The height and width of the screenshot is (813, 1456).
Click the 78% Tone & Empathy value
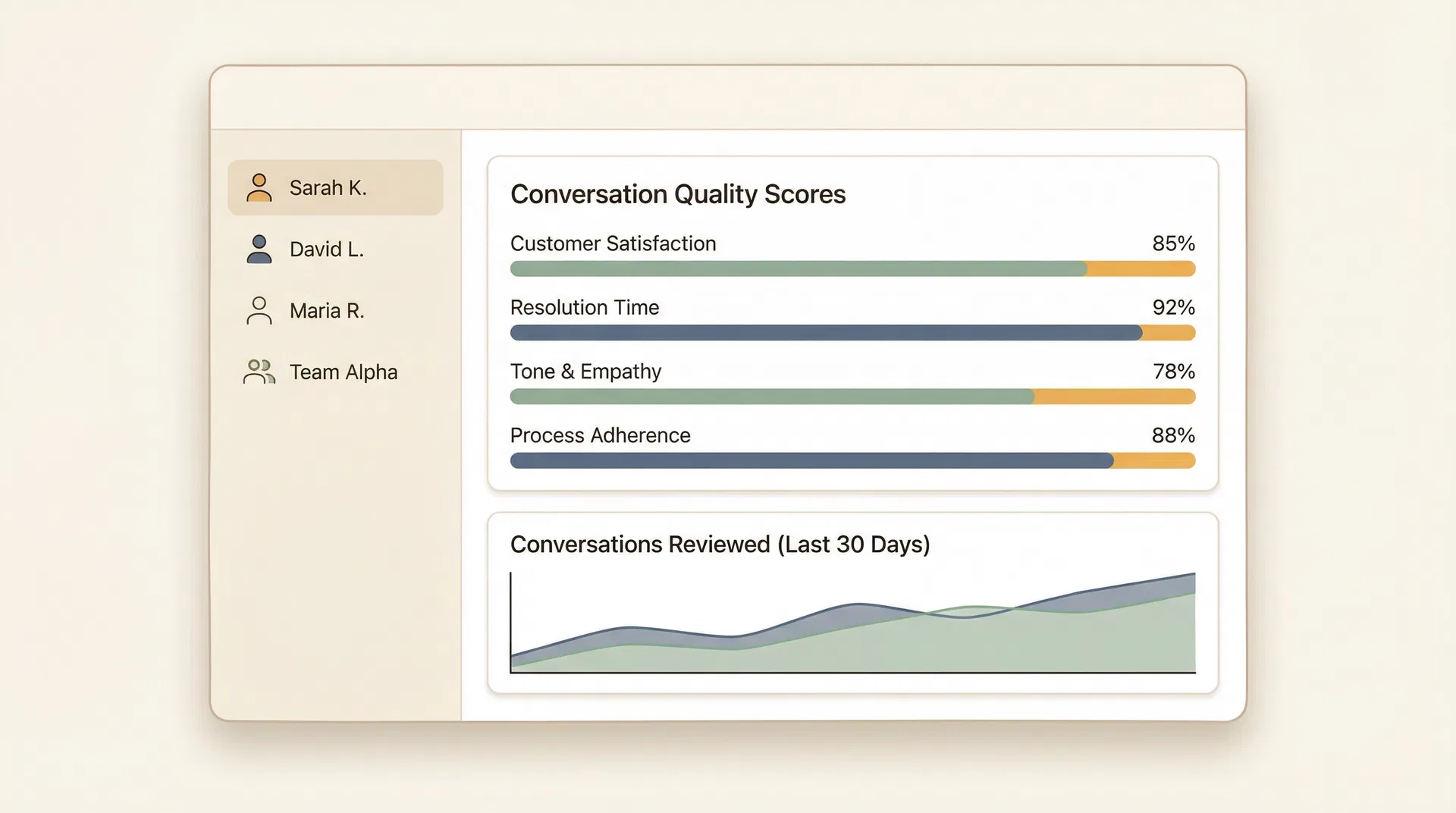(x=1172, y=372)
